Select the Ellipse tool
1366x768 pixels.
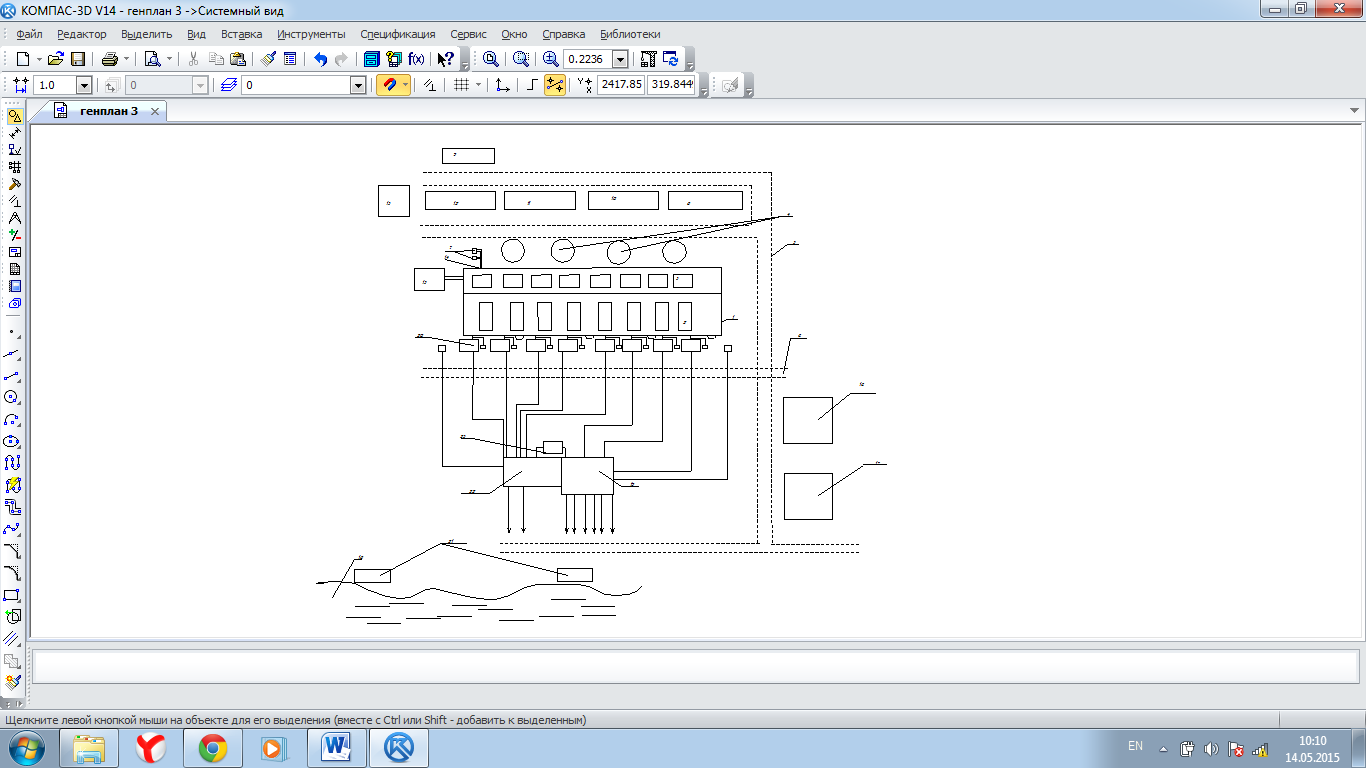coord(13,441)
